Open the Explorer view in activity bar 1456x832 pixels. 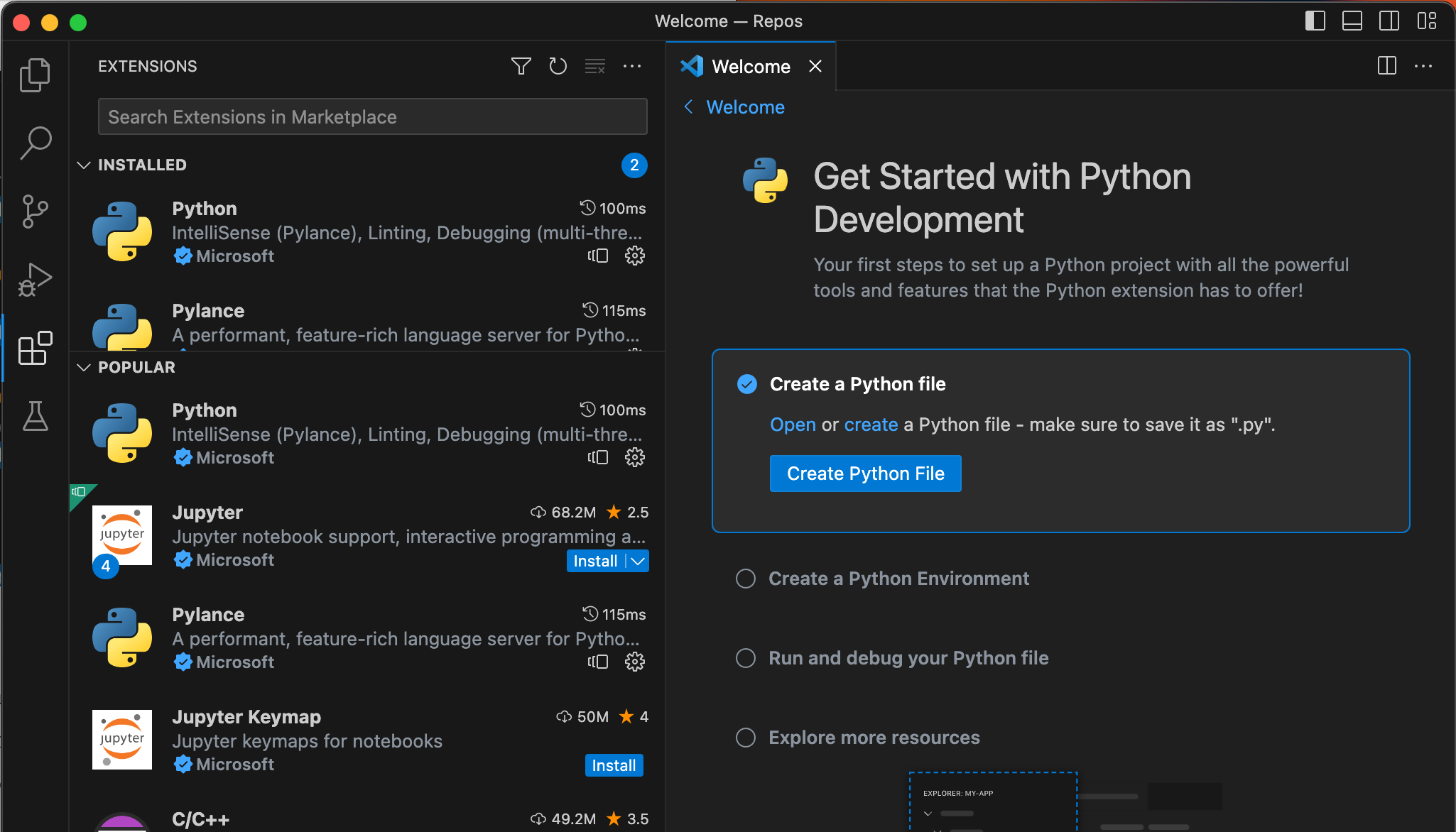(35, 75)
